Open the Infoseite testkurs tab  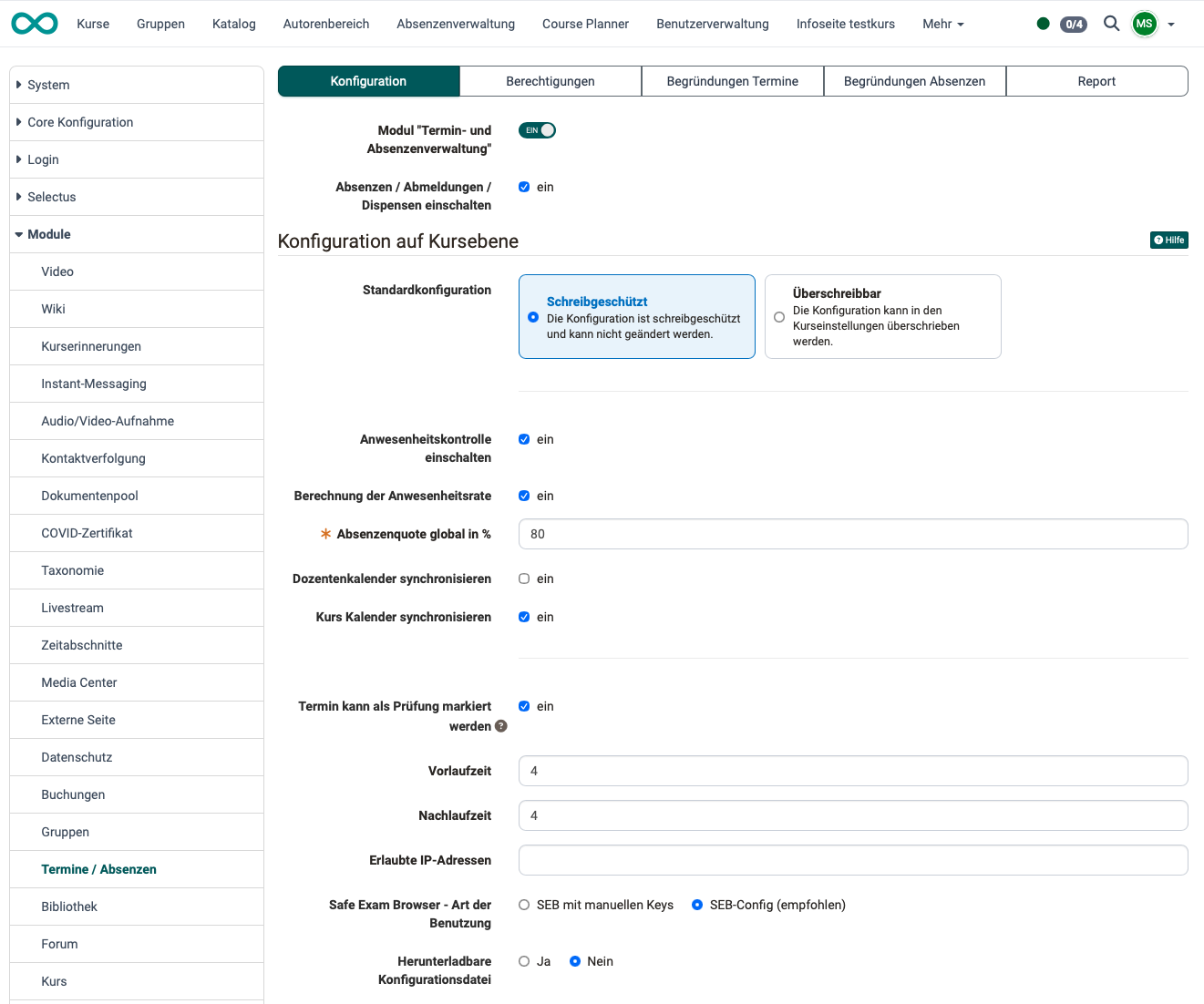[846, 24]
